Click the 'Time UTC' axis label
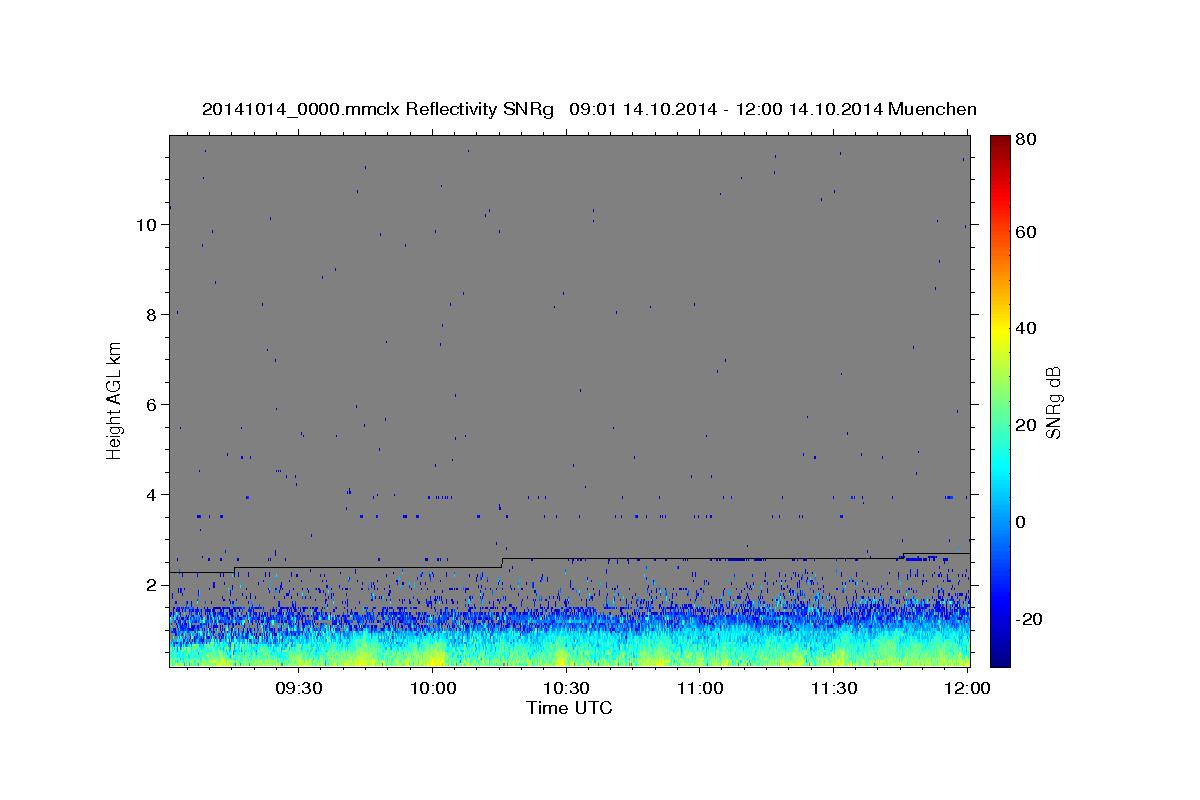 [569, 708]
